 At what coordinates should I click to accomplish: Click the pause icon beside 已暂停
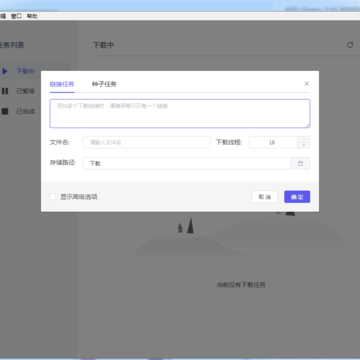coord(5,91)
